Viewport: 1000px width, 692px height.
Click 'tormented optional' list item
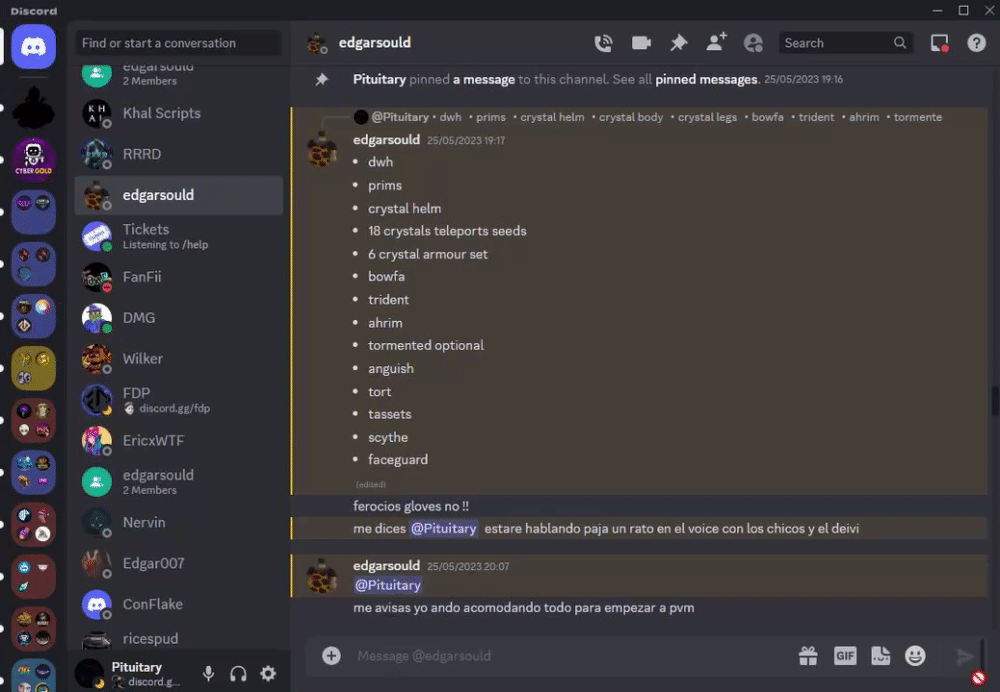[x=425, y=346]
